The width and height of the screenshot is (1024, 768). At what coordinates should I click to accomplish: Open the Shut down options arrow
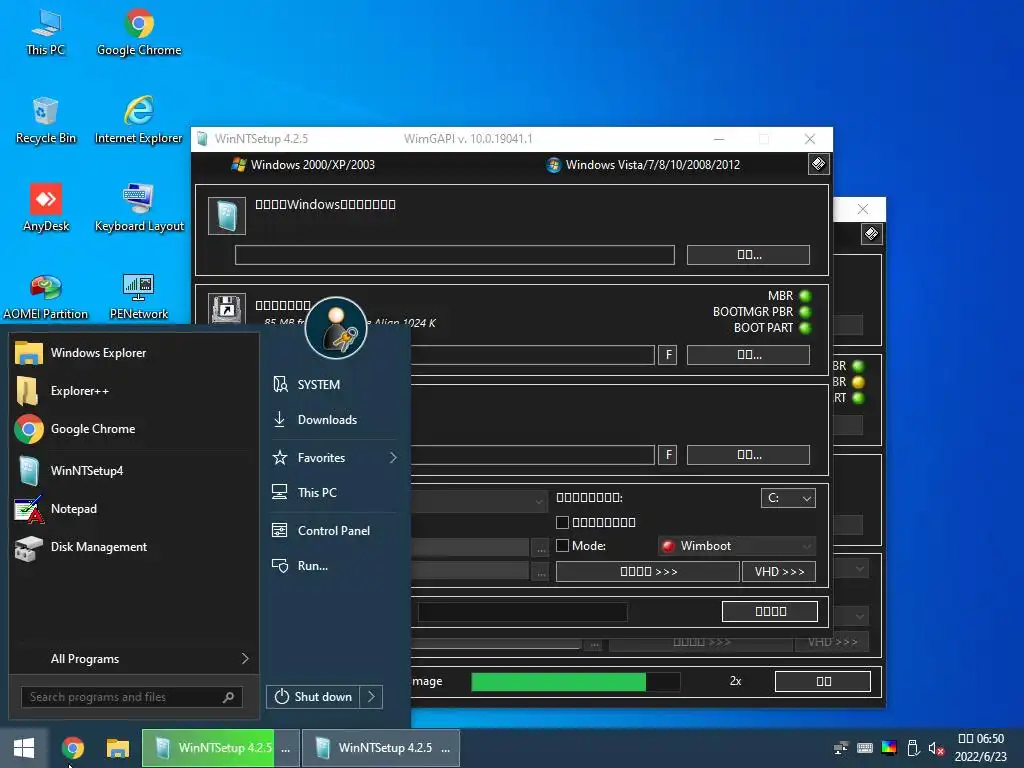(371, 697)
